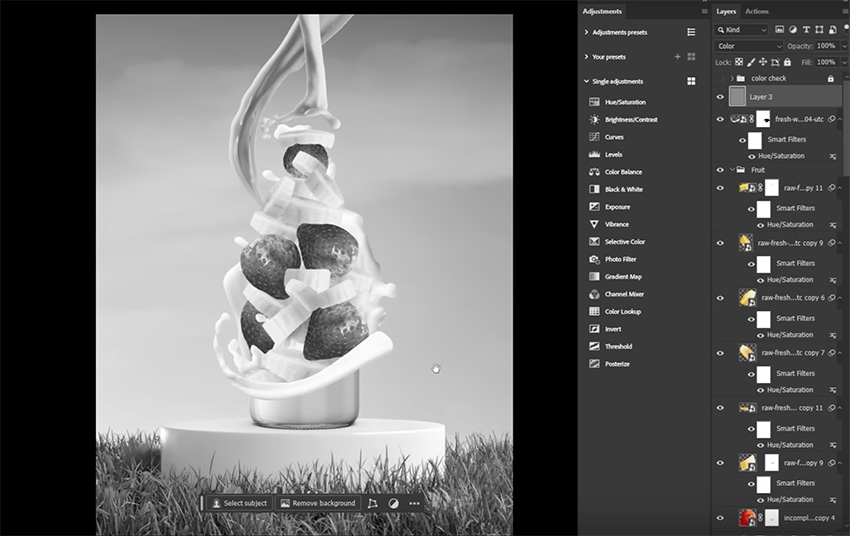Add a Vibrance adjustment
This screenshot has height=536, width=850.
pos(609,224)
